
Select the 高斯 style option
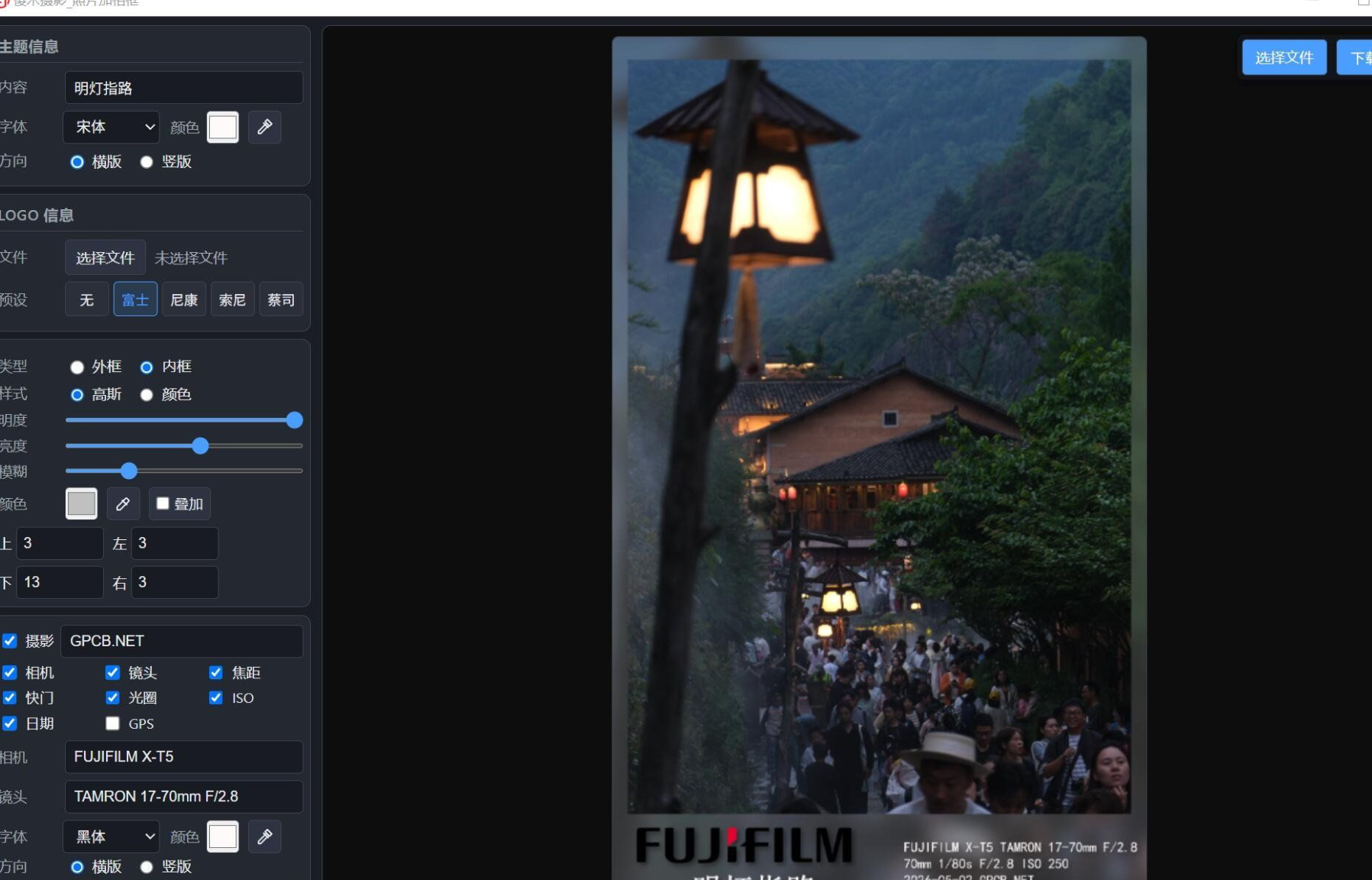pos(77,395)
